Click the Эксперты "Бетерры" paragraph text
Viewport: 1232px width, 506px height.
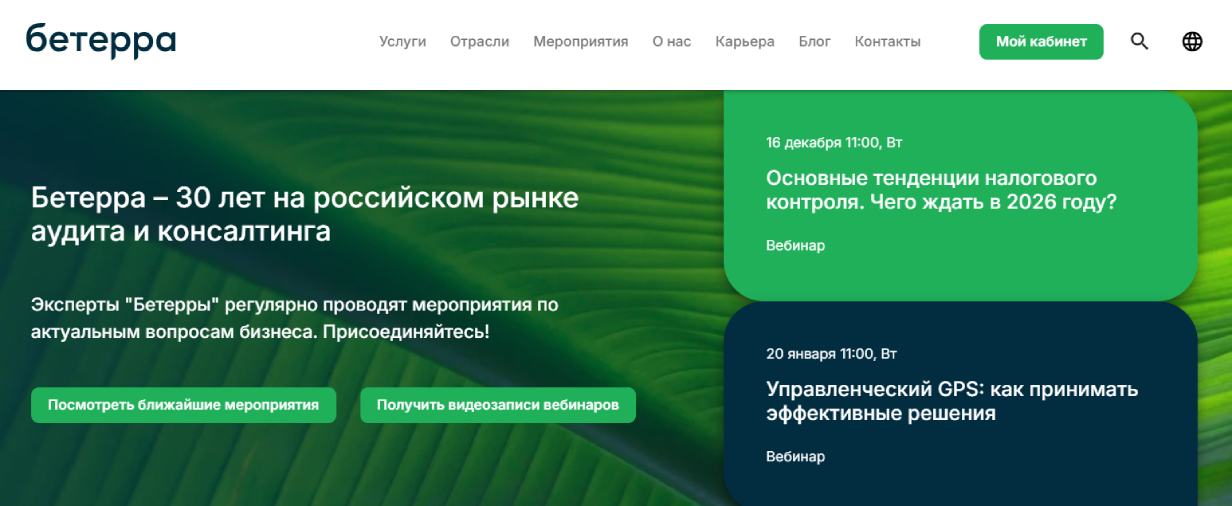click(x=295, y=317)
